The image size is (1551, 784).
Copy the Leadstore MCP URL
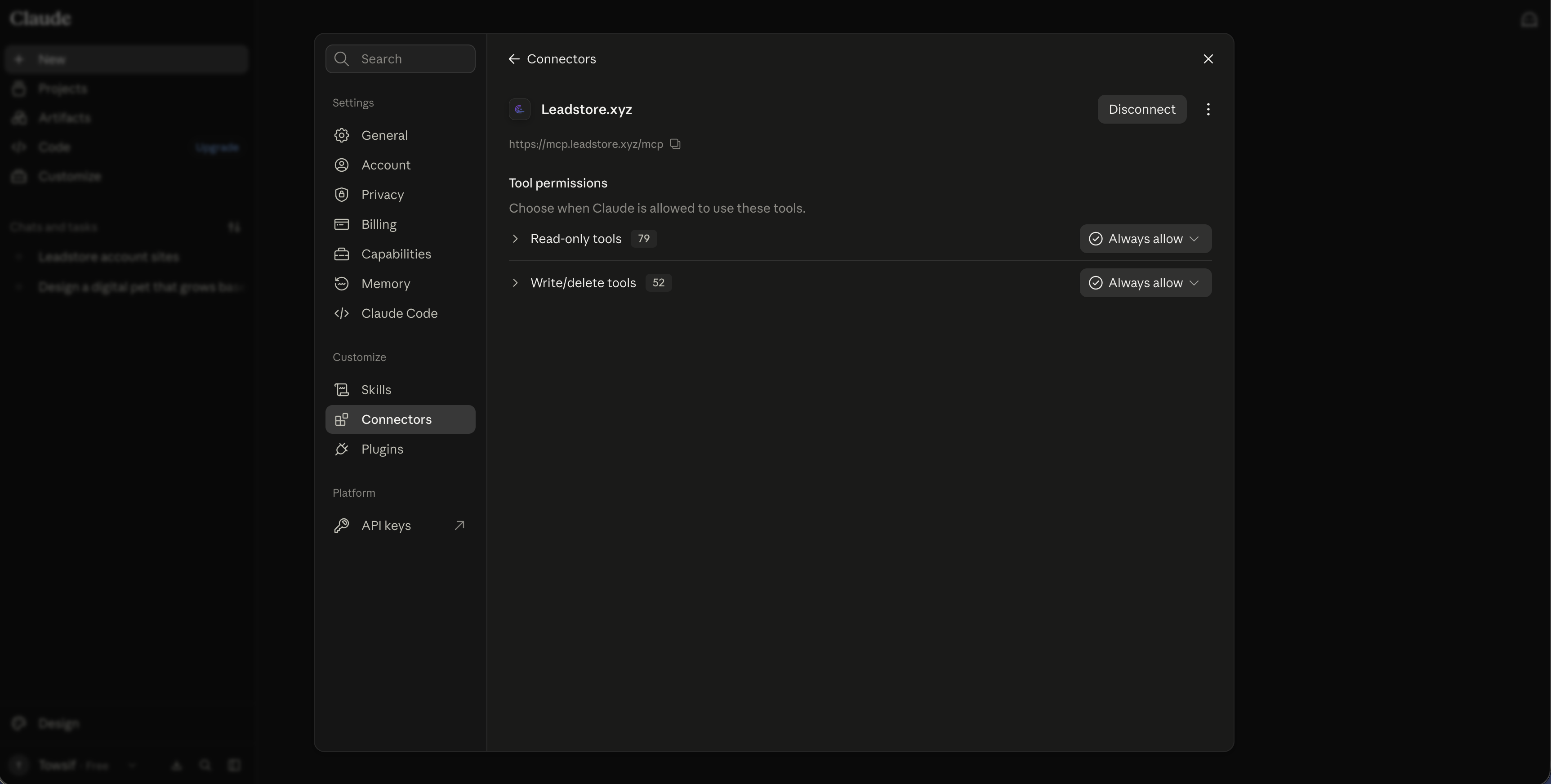pyautogui.click(x=675, y=144)
